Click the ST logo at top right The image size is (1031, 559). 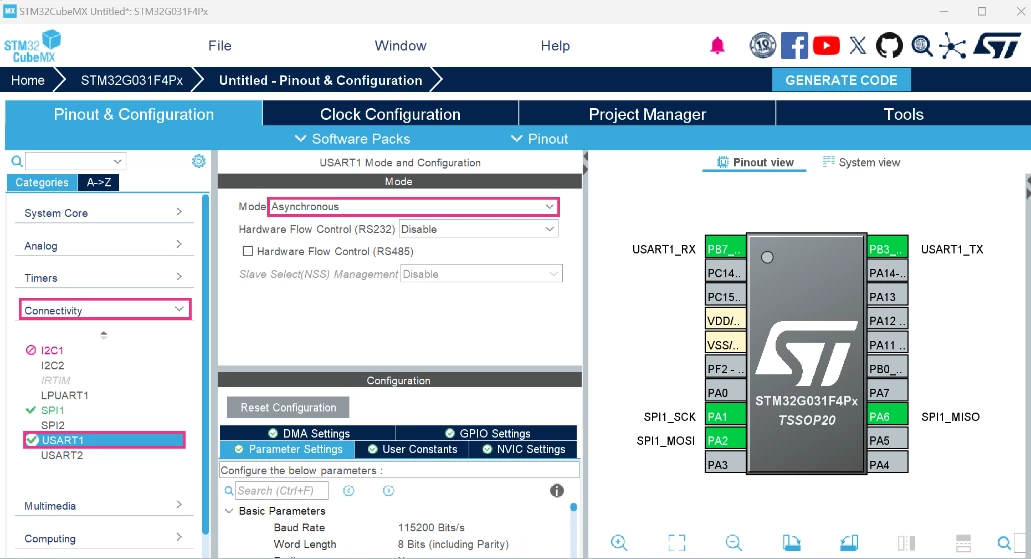coord(997,45)
